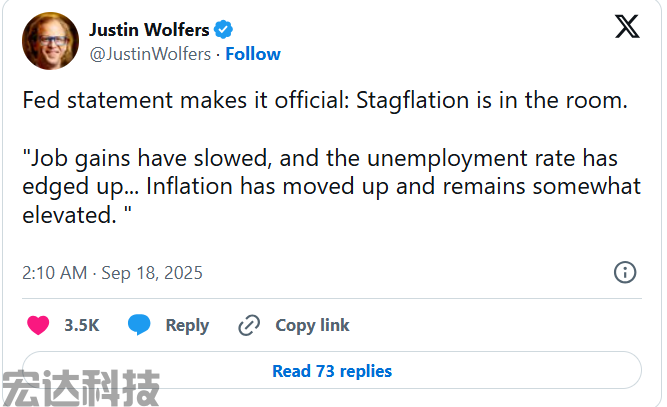
Task: Click the 2:10 AM time text
Action: 54,272
